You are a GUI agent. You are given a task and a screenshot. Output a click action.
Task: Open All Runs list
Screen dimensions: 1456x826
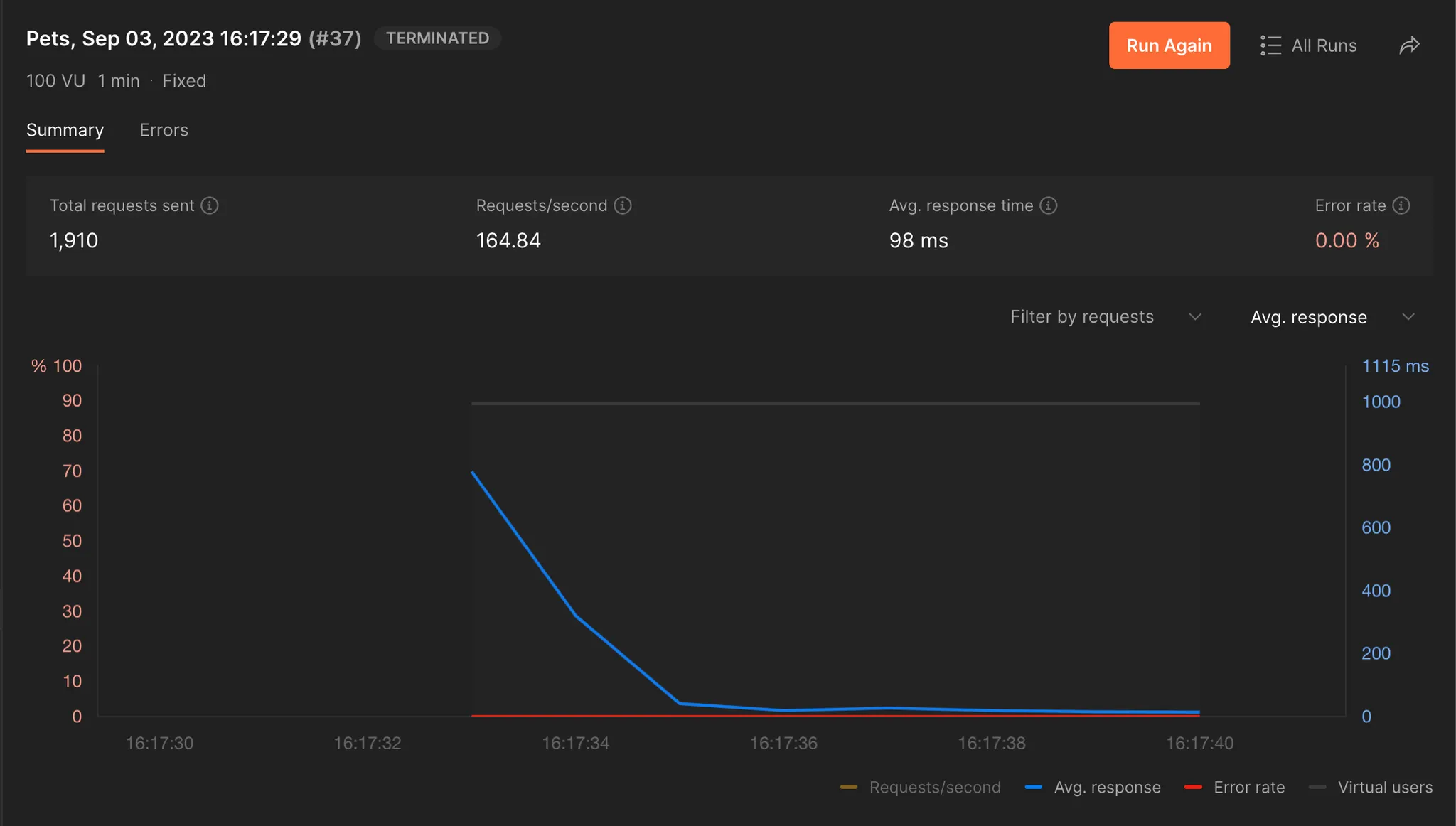[1323, 45]
